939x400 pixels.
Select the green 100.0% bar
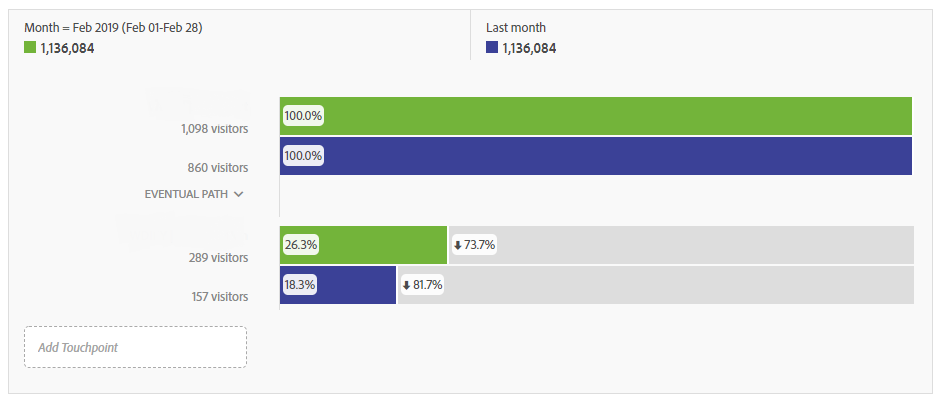[596, 116]
